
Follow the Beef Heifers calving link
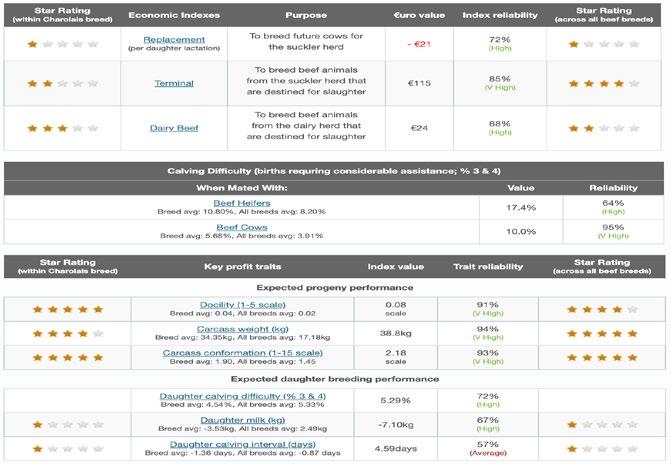[242, 203]
